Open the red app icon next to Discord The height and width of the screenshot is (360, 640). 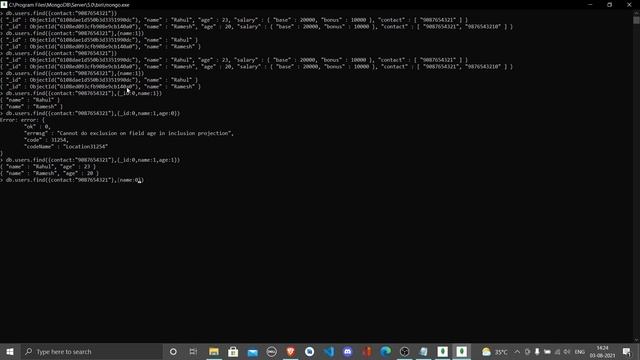click(x=367, y=351)
